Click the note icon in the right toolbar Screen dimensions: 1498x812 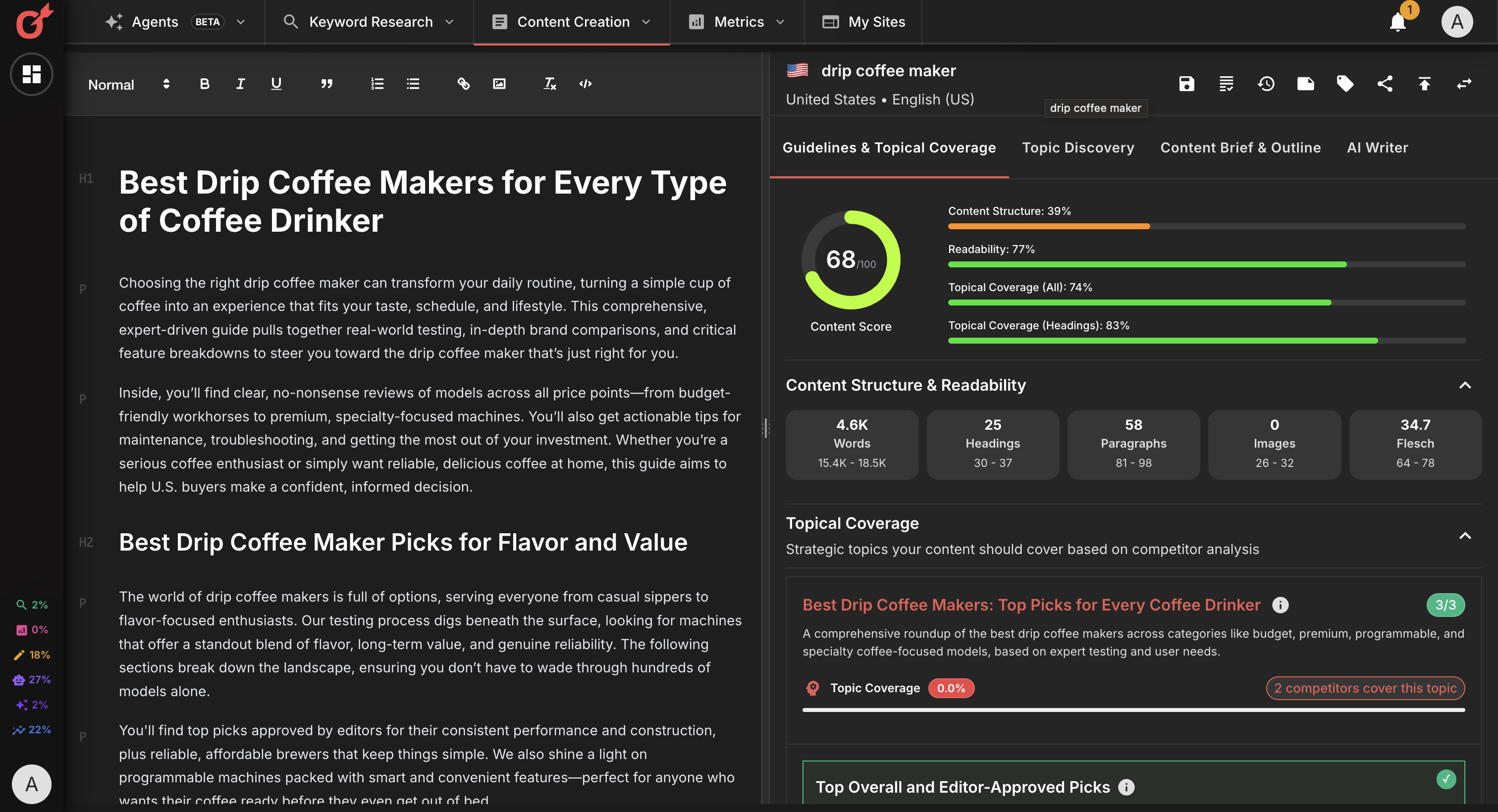click(1305, 84)
